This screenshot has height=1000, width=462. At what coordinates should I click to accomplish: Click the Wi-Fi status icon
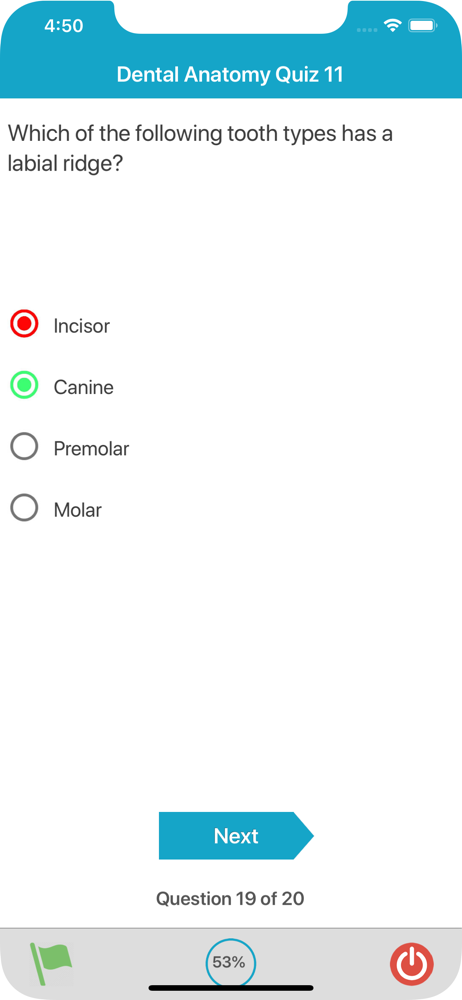click(x=392, y=26)
